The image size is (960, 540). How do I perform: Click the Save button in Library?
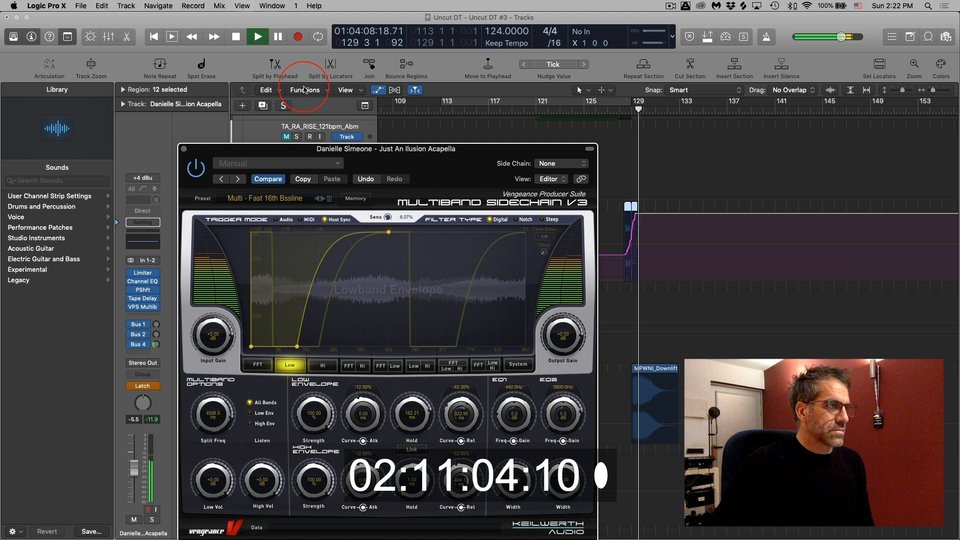(91, 531)
